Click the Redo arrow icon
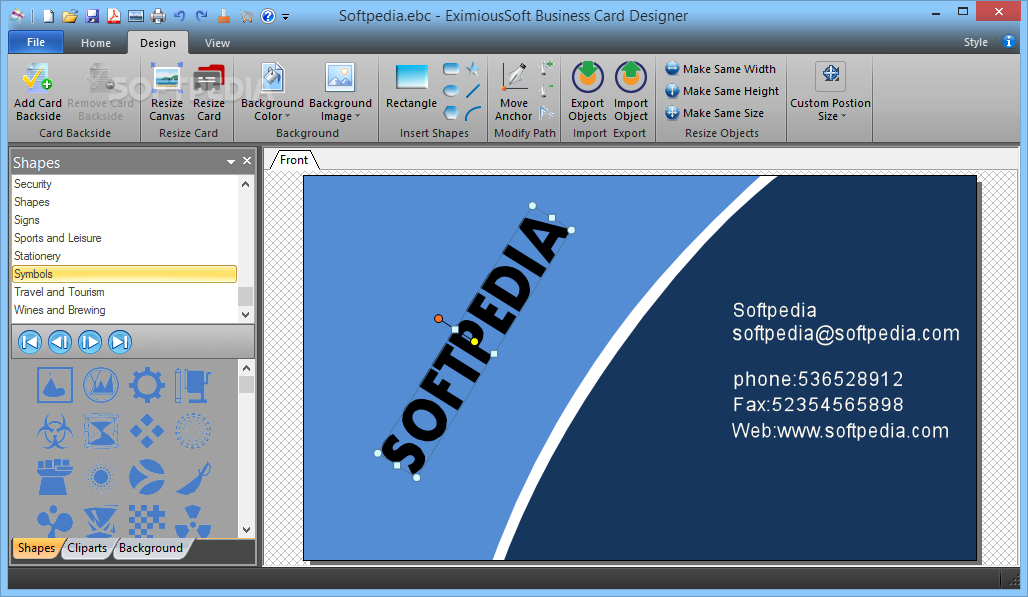 pos(202,16)
